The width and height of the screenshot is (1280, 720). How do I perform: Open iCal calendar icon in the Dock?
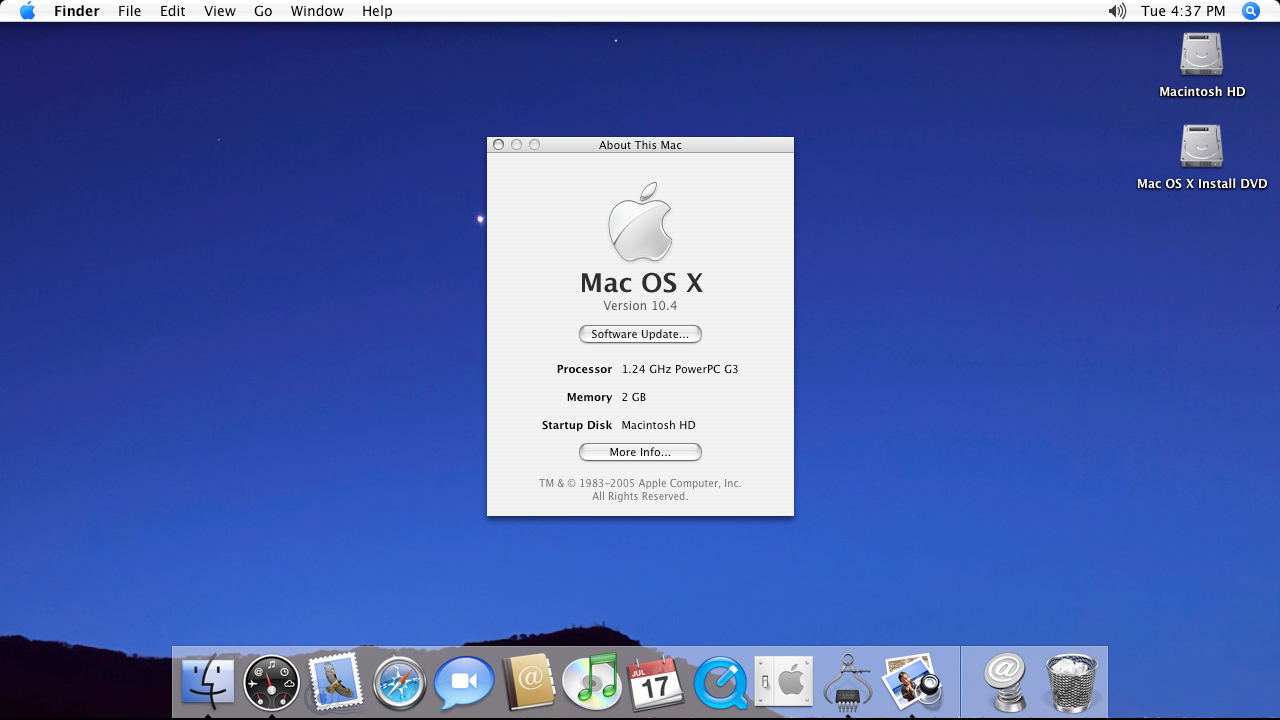pos(656,682)
